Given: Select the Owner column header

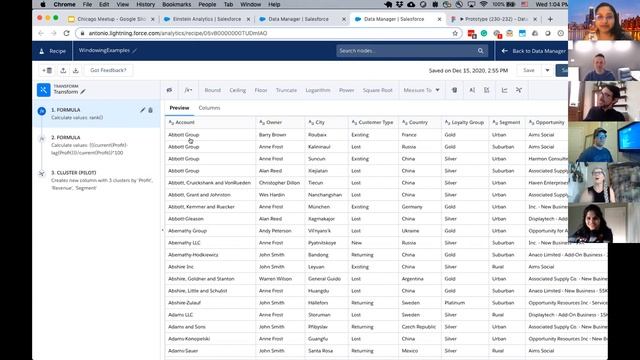Looking at the screenshot, I should (280, 122).
